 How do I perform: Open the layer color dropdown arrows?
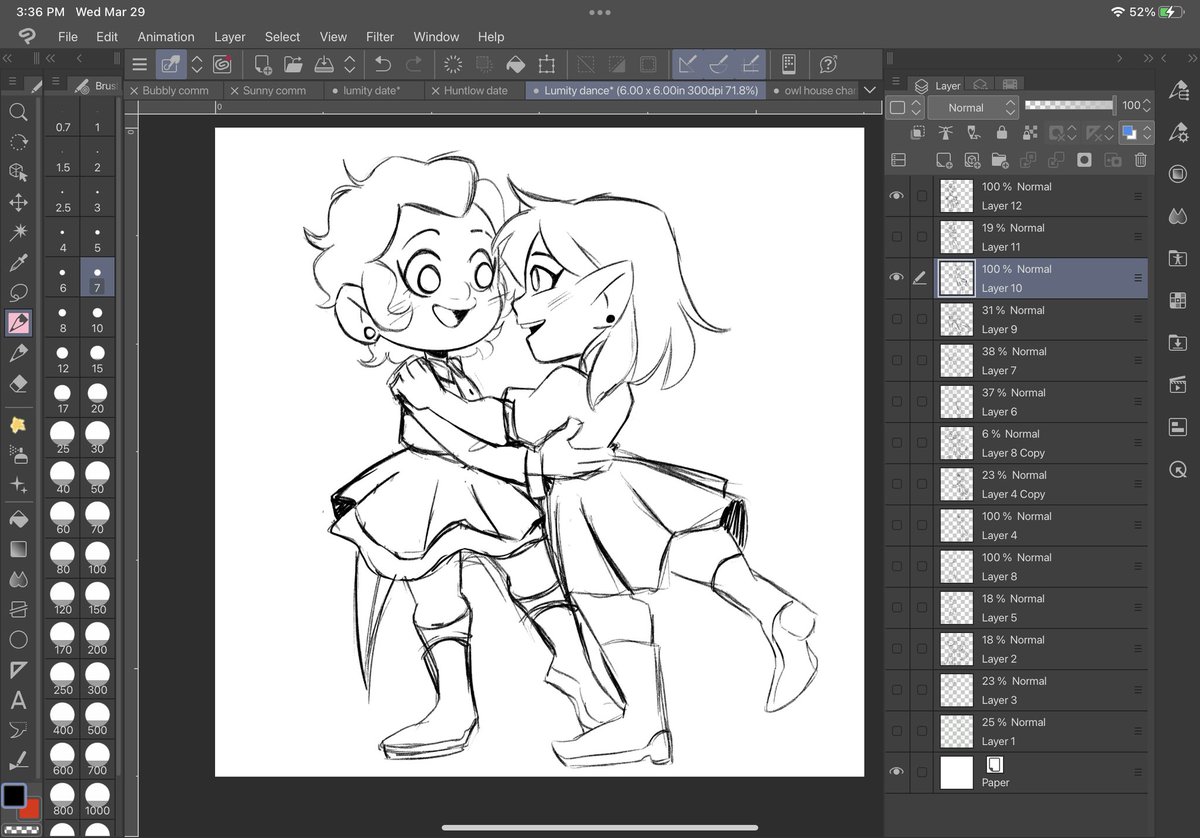[x=1147, y=133]
